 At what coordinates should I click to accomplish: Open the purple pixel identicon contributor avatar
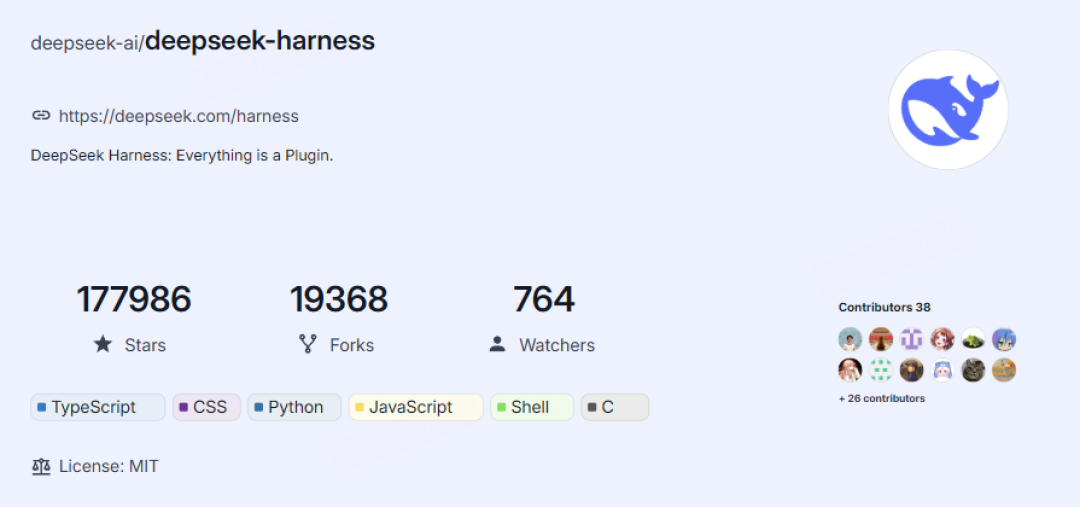[911, 339]
